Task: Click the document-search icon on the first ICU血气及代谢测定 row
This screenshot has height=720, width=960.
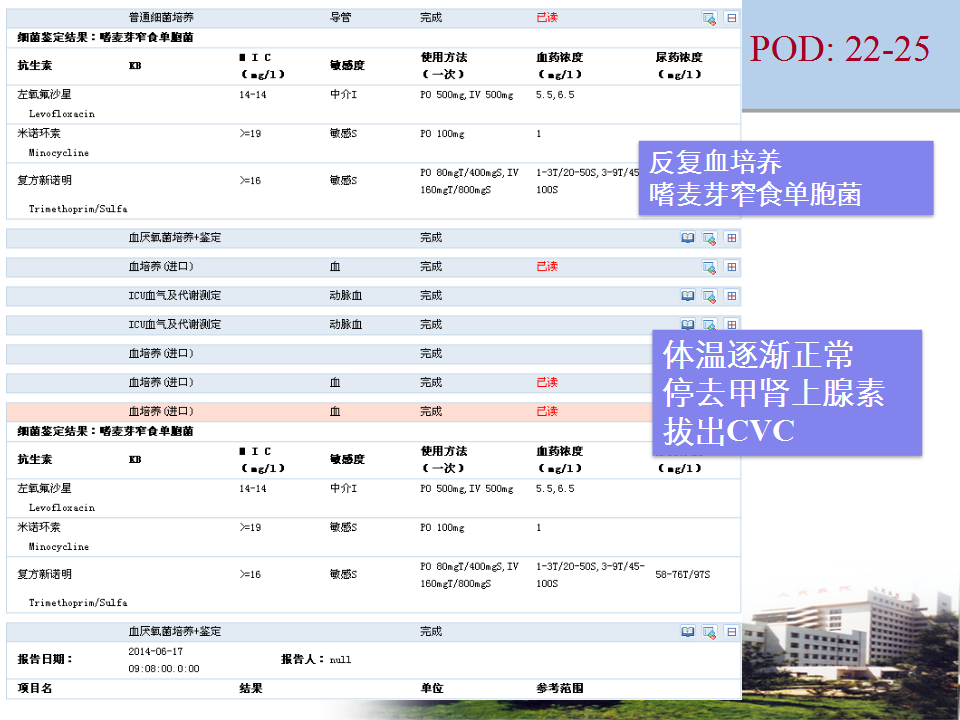Action: [709, 296]
